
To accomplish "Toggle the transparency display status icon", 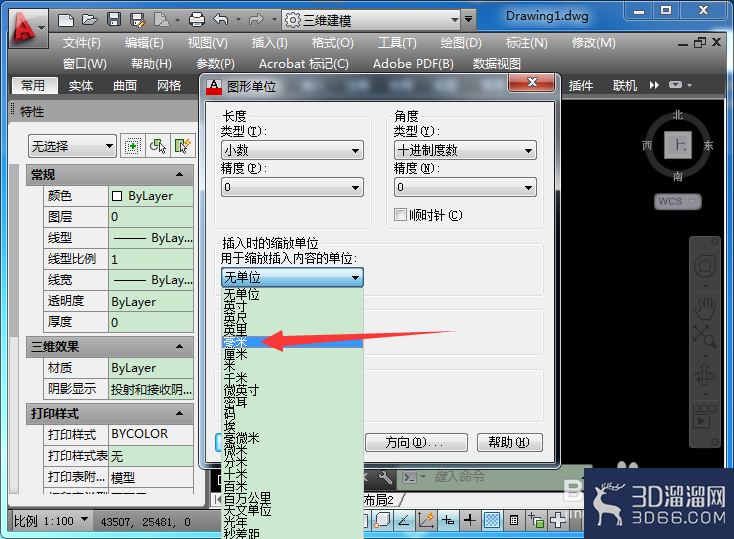I will tap(492, 520).
